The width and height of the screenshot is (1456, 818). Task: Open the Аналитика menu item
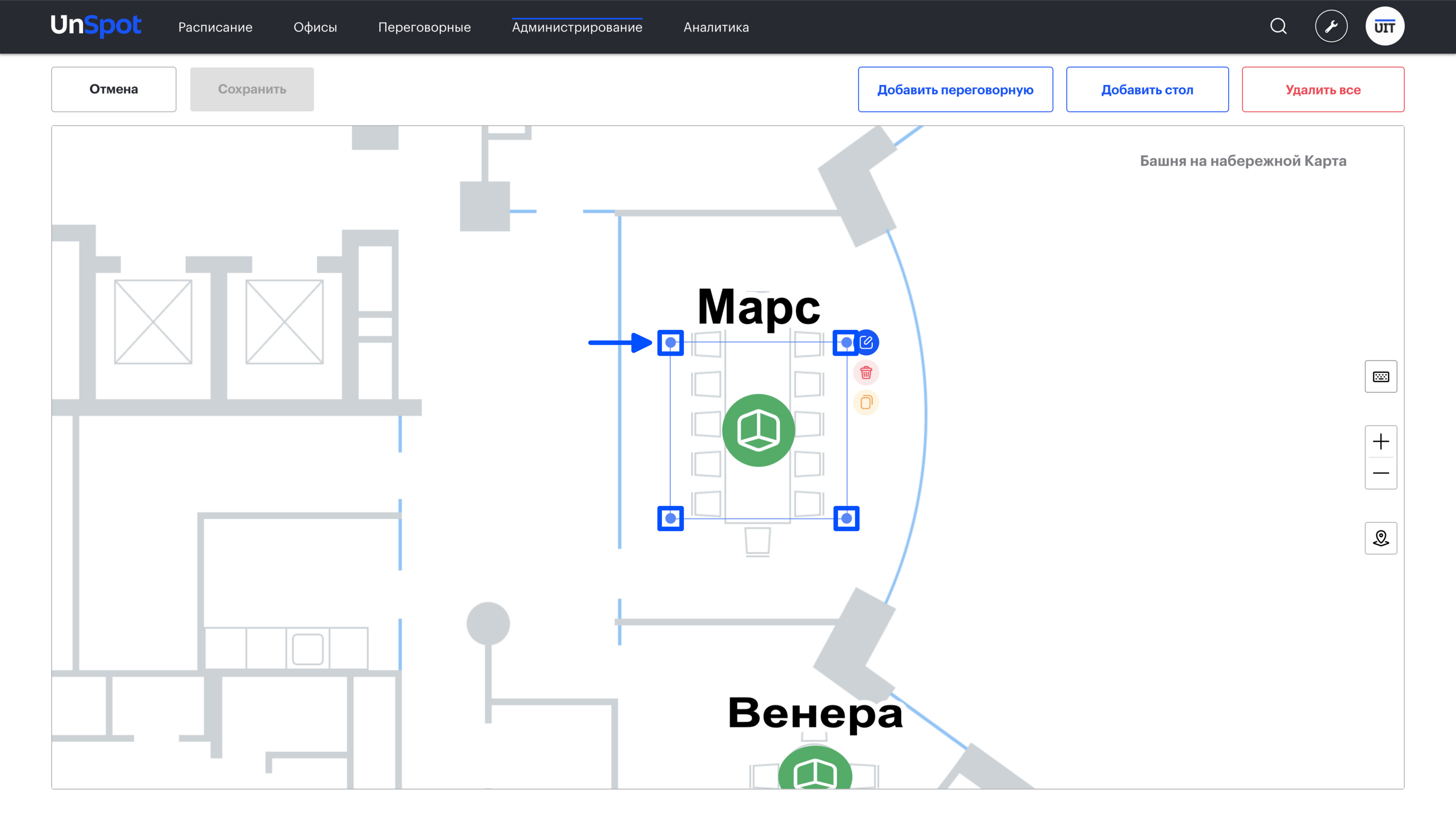click(x=716, y=27)
